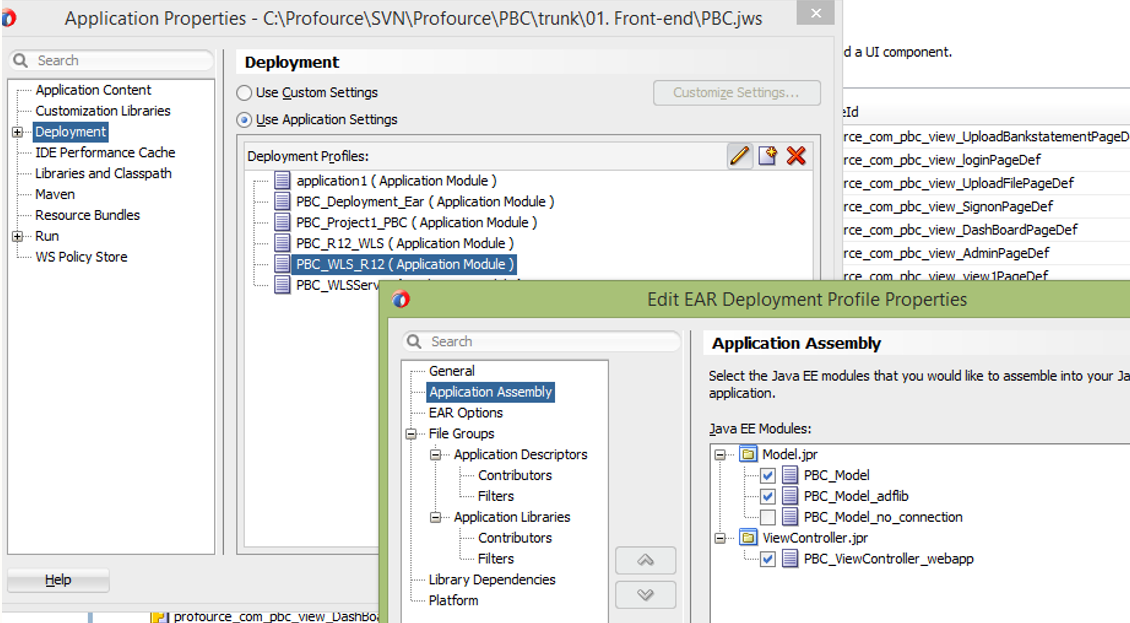Viewport: 1130px width, 623px height.
Task: Click the Application Properties search field
Action: (112, 61)
